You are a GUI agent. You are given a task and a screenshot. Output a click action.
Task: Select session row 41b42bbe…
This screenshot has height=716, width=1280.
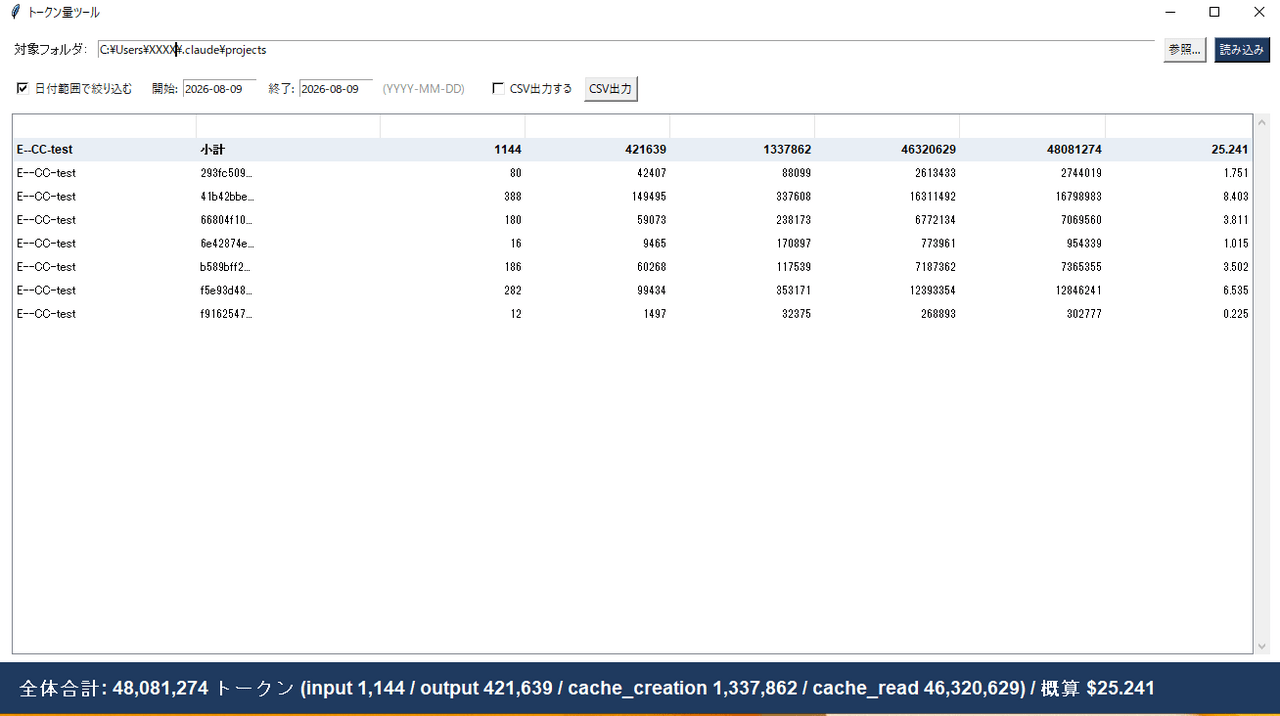[632, 197]
